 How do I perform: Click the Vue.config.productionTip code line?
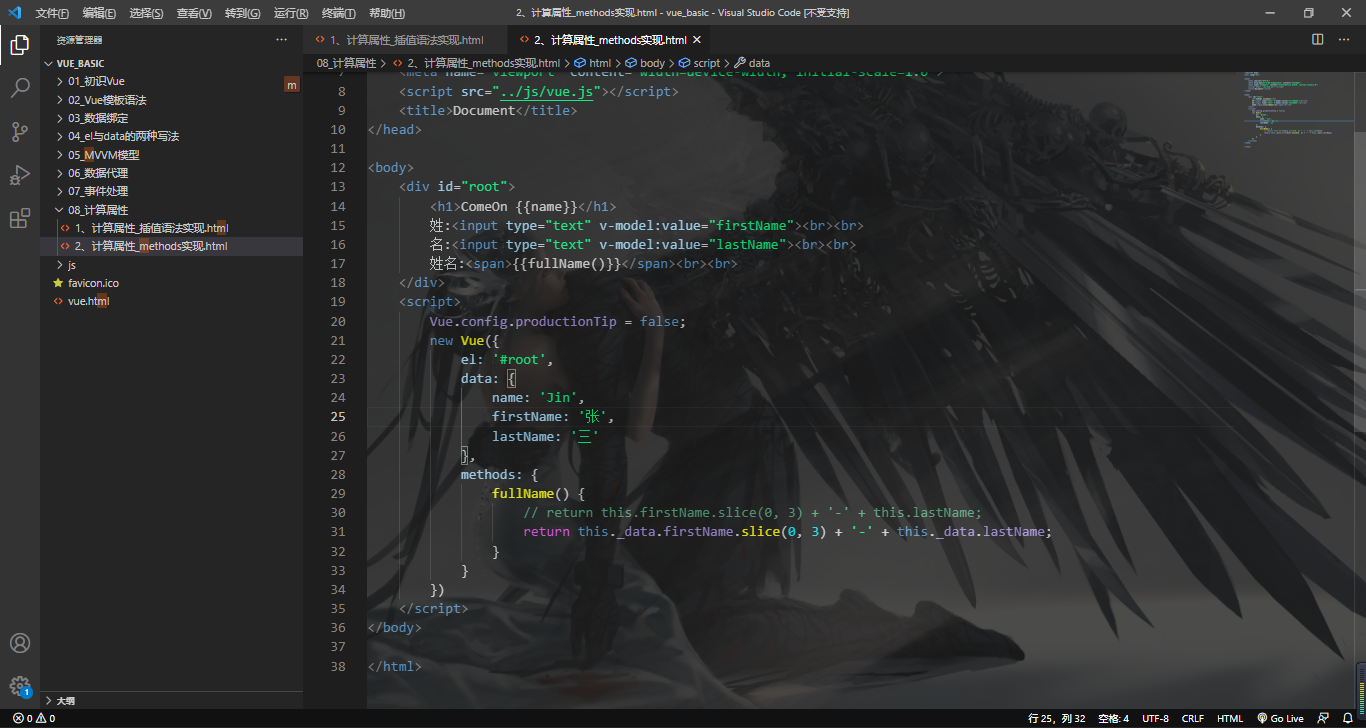[x=558, y=321]
